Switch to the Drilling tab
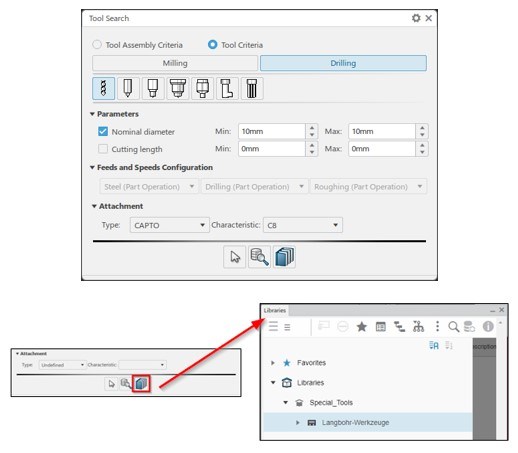This screenshot has height=453, width=518. tap(343, 63)
